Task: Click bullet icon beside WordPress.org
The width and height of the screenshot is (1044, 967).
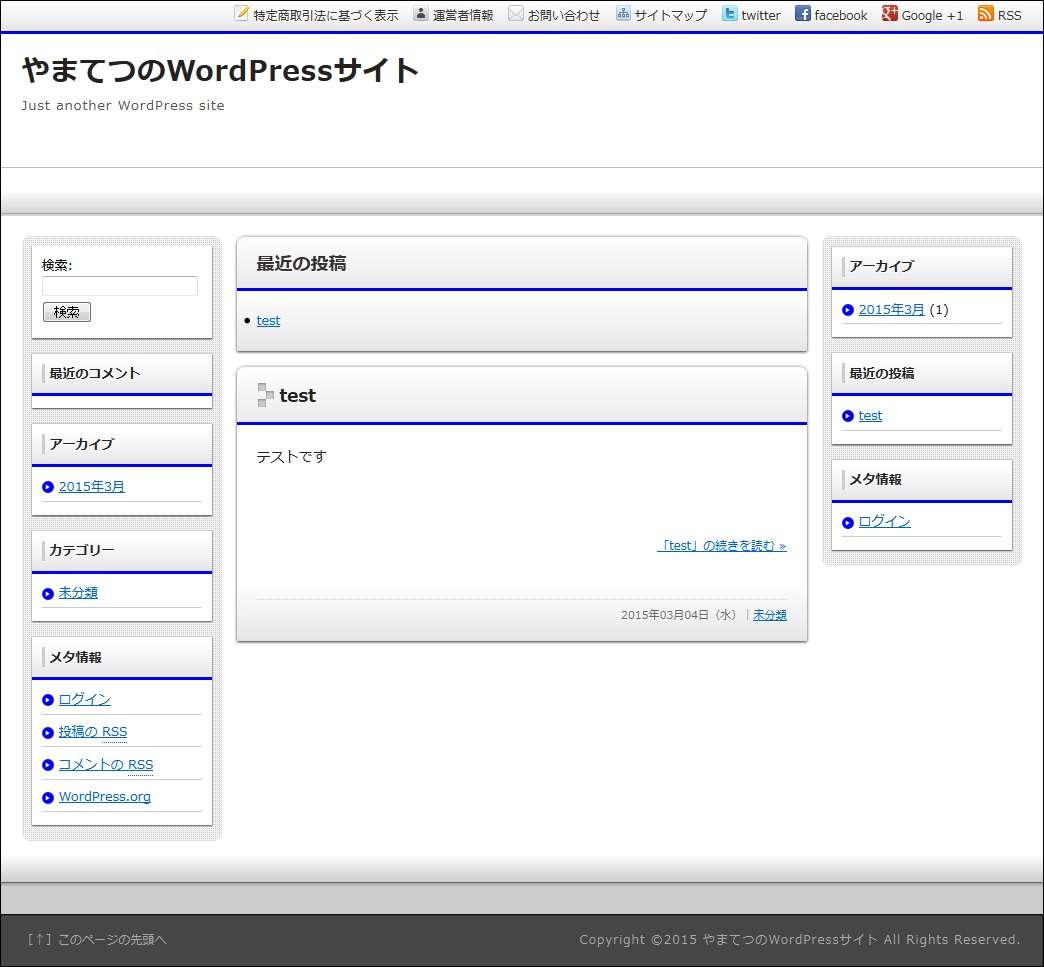Action: coord(48,798)
